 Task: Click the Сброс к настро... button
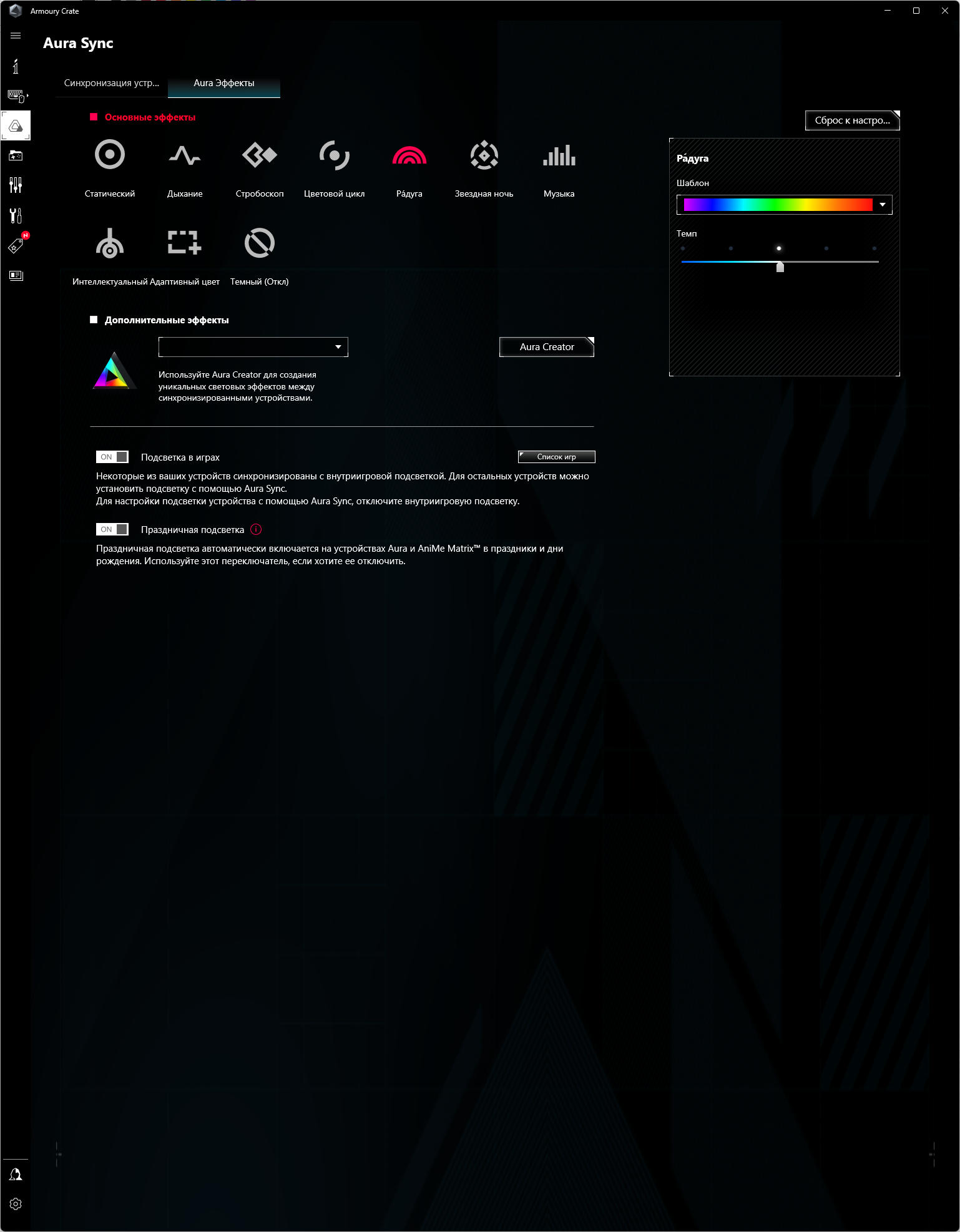click(853, 120)
